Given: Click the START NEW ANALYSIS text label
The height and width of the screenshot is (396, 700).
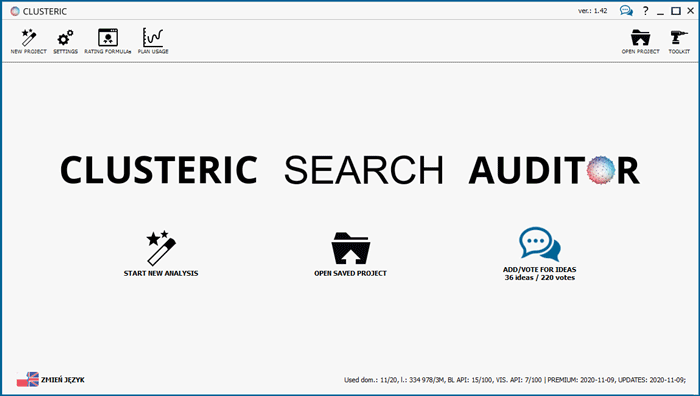Looking at the screenshot, I should 161,273.
